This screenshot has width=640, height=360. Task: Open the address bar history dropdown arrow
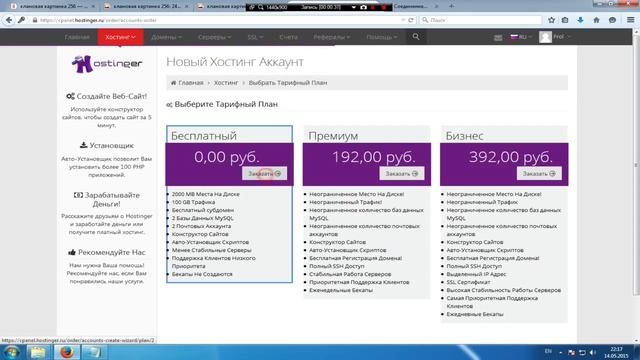(403, 20)
